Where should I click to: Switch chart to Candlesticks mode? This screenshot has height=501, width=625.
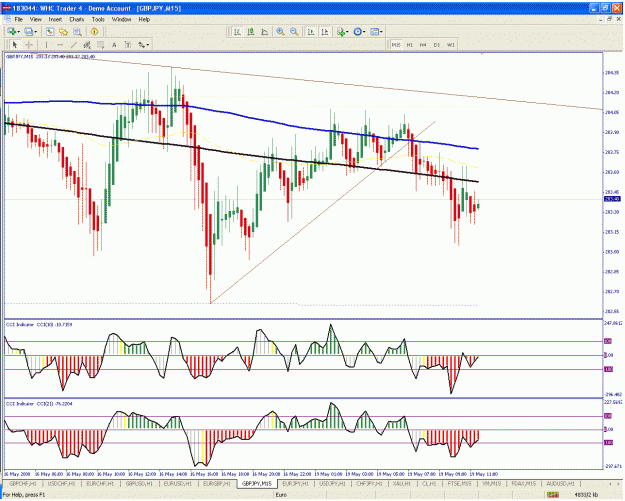(251, 31)
